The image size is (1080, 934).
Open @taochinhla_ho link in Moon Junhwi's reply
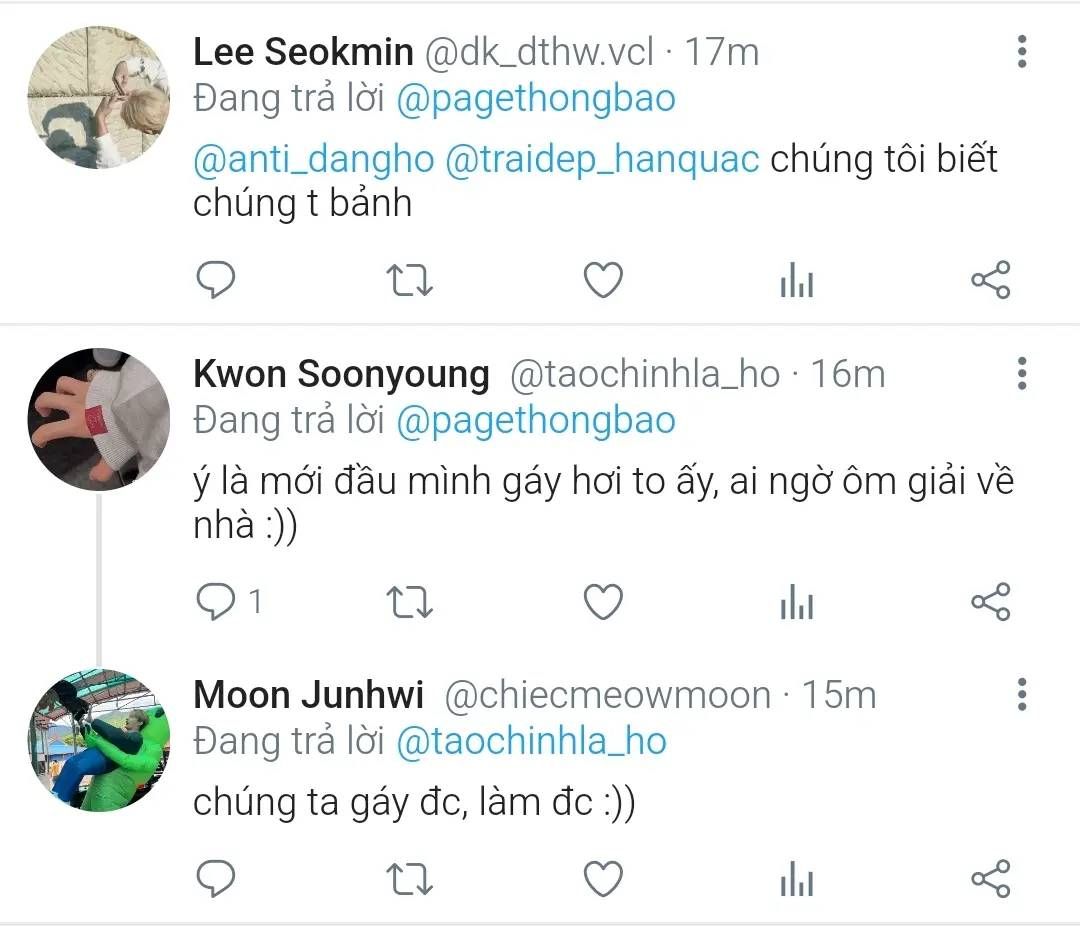(x=532, y=741)
